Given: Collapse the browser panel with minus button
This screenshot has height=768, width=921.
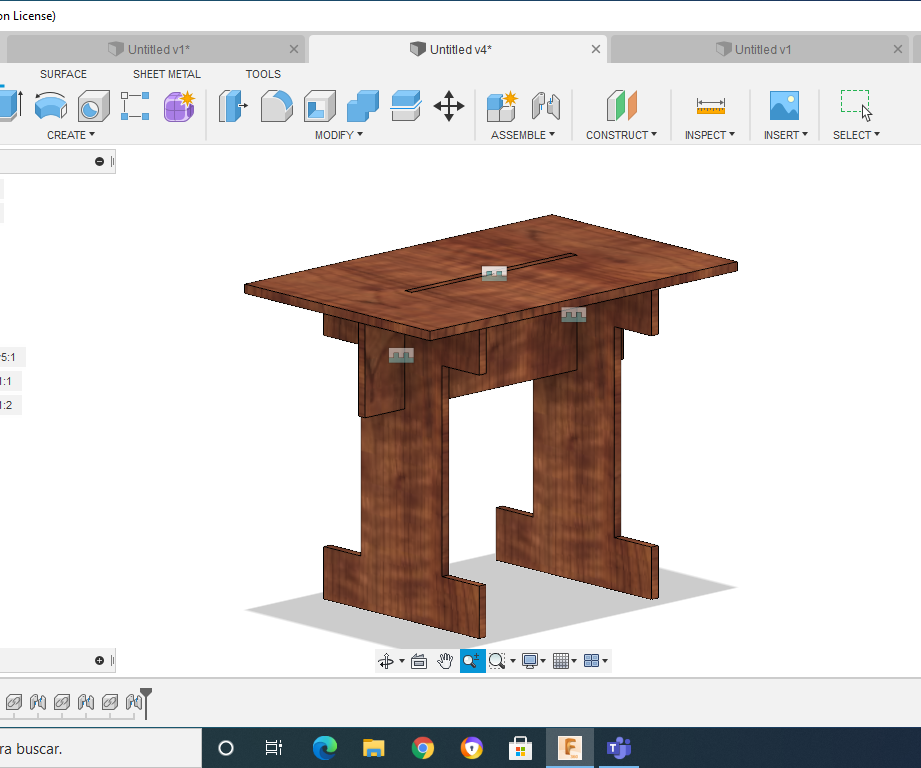Looking at the screenshot, I should pyautogui.click(x=99, y=161).
